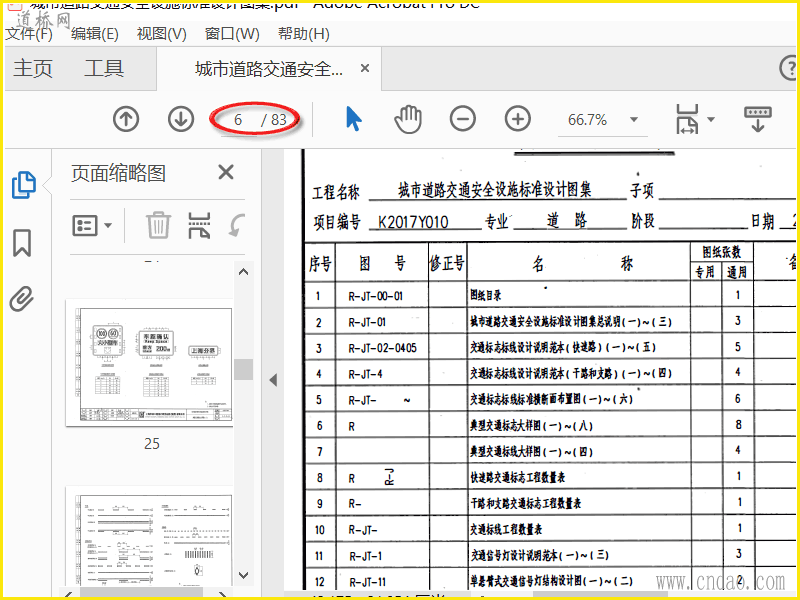The height and width of the screenshot is (600, 800).
Task: Open the help question mark icon
Action: [x=789, y=68]
